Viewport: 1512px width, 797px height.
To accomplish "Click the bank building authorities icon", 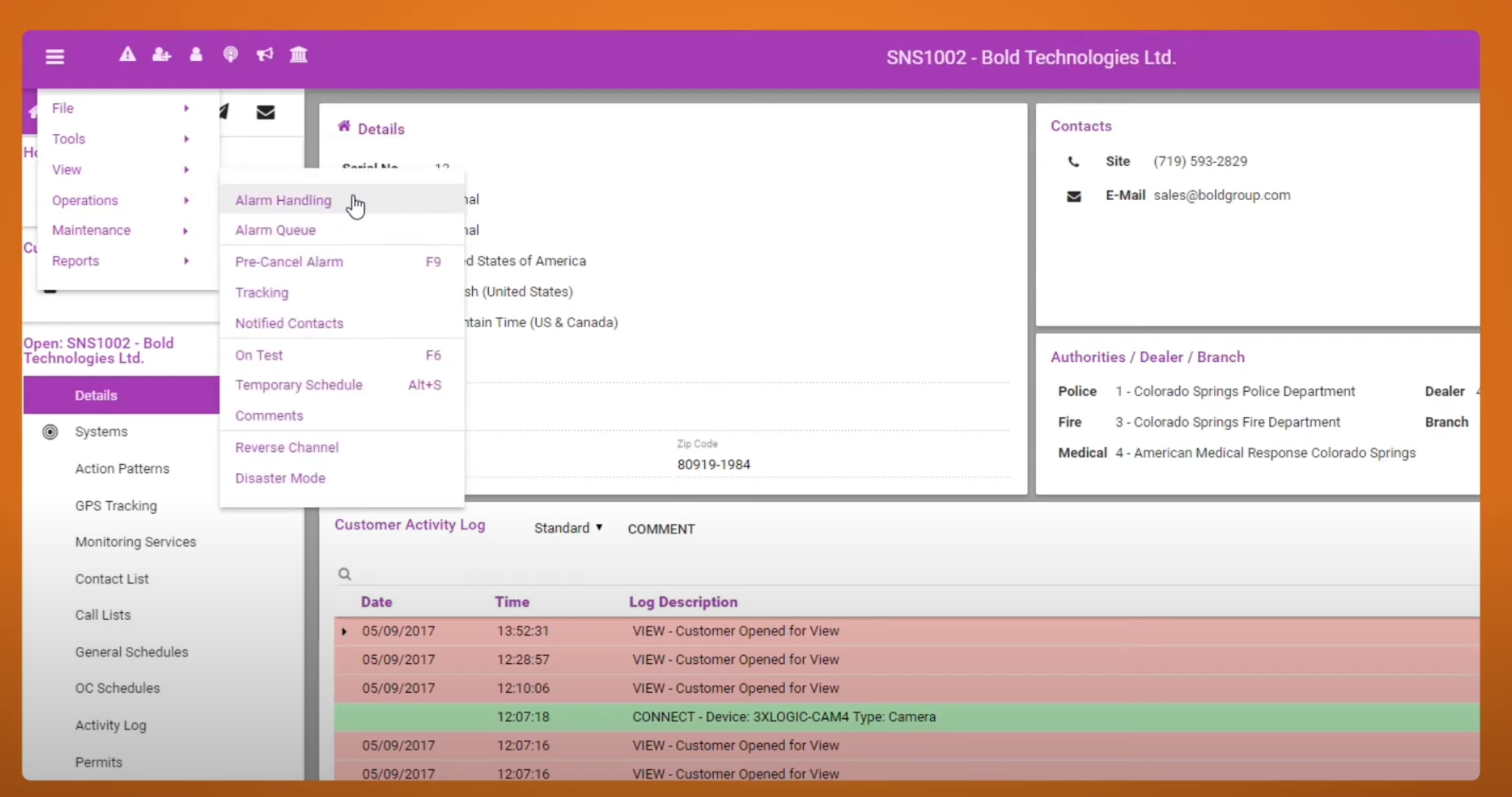I will click(299, 55).
